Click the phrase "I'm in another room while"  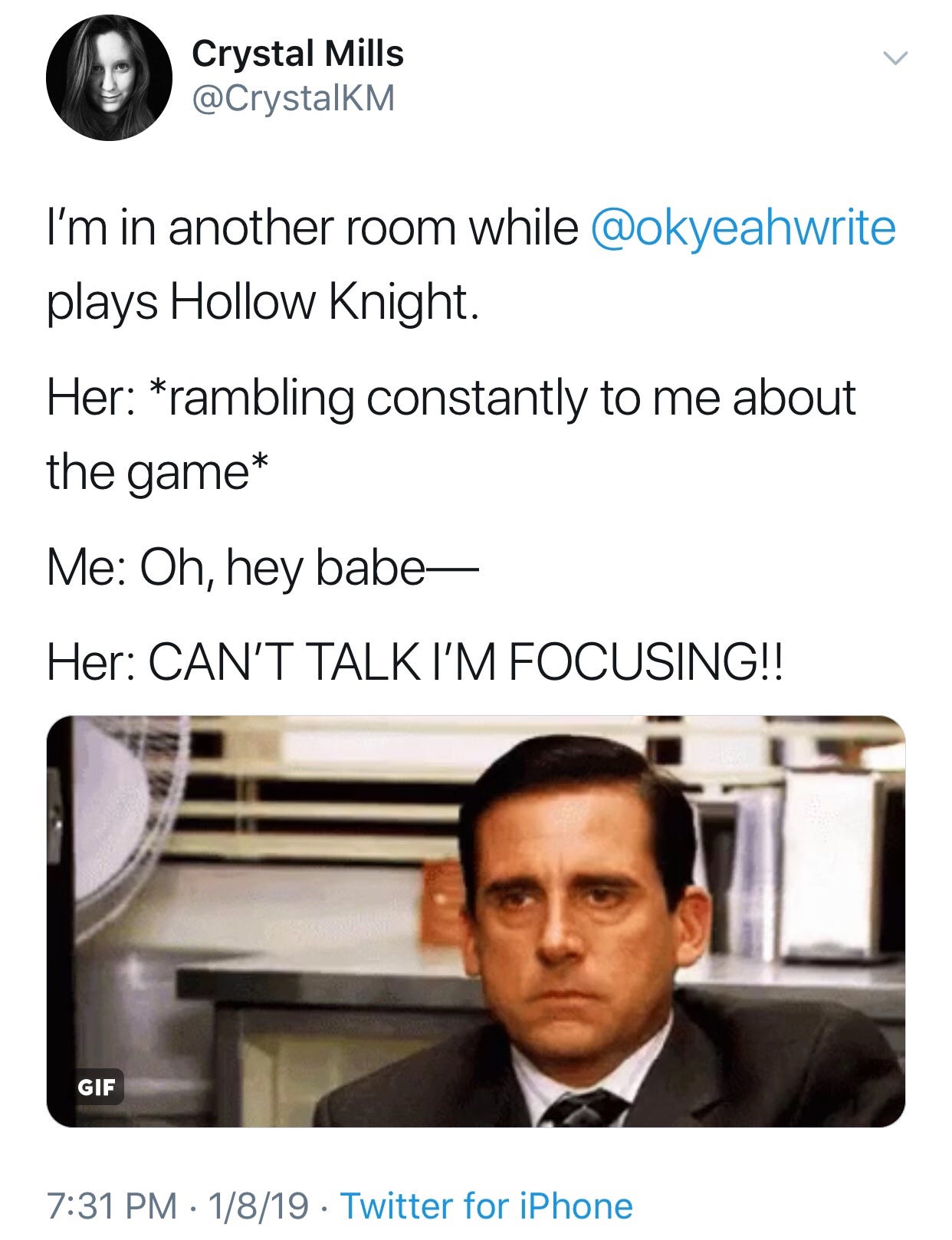point(313,228)
